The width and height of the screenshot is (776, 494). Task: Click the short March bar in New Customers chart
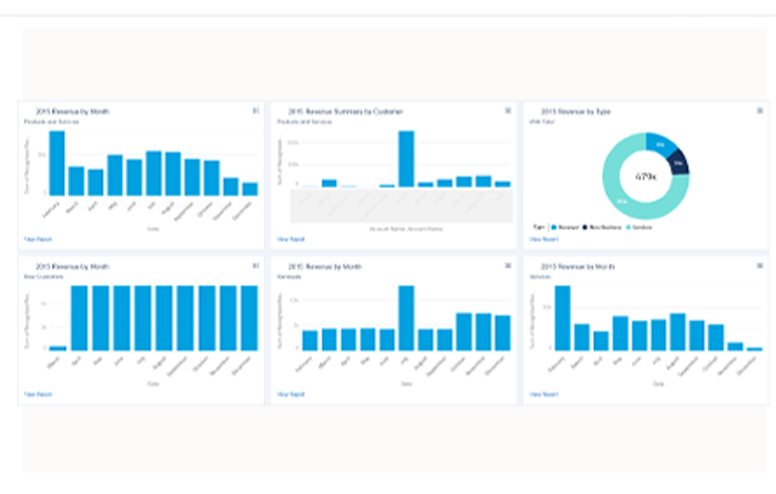click(58, 348)
